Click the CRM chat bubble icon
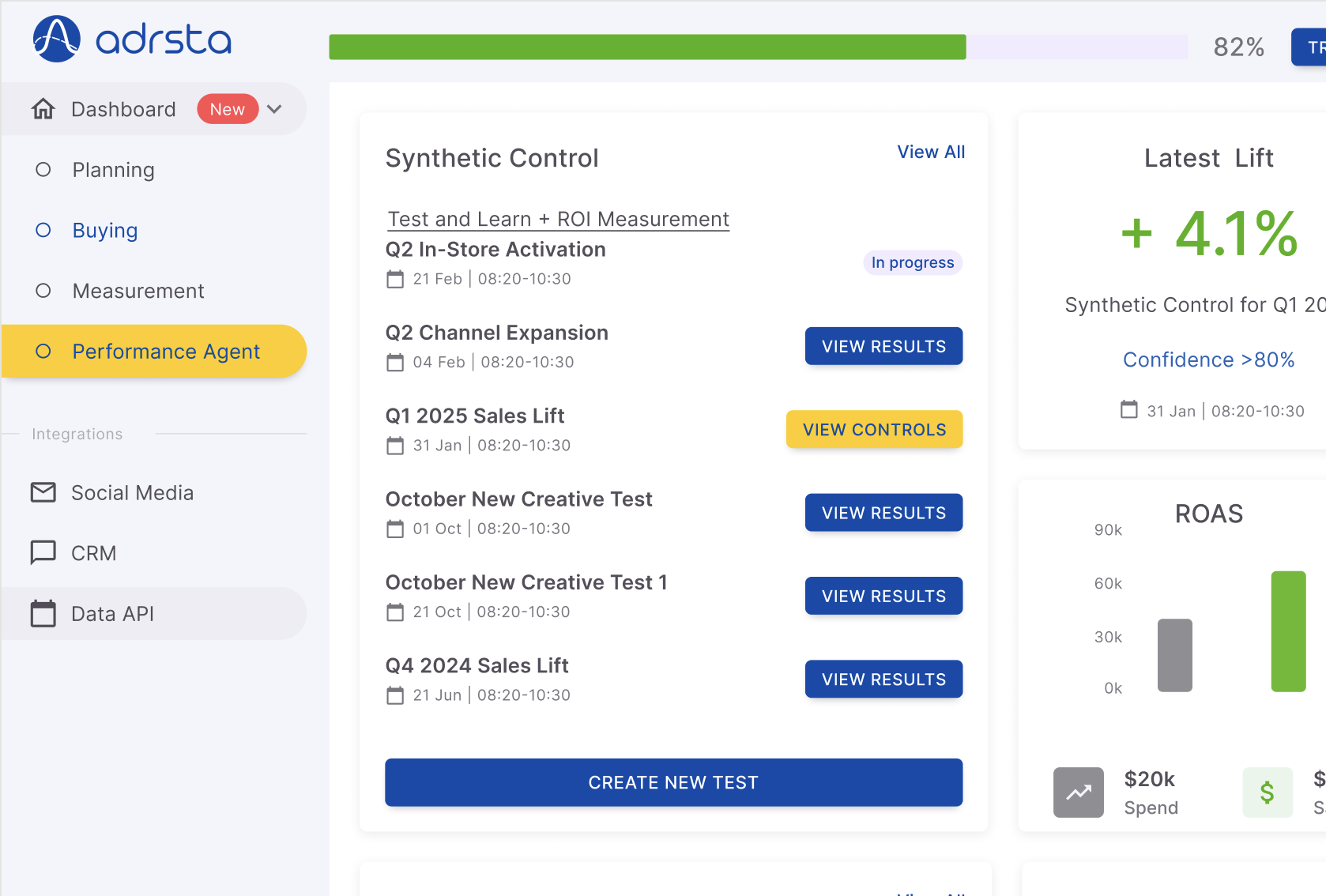 click(43, 552)
